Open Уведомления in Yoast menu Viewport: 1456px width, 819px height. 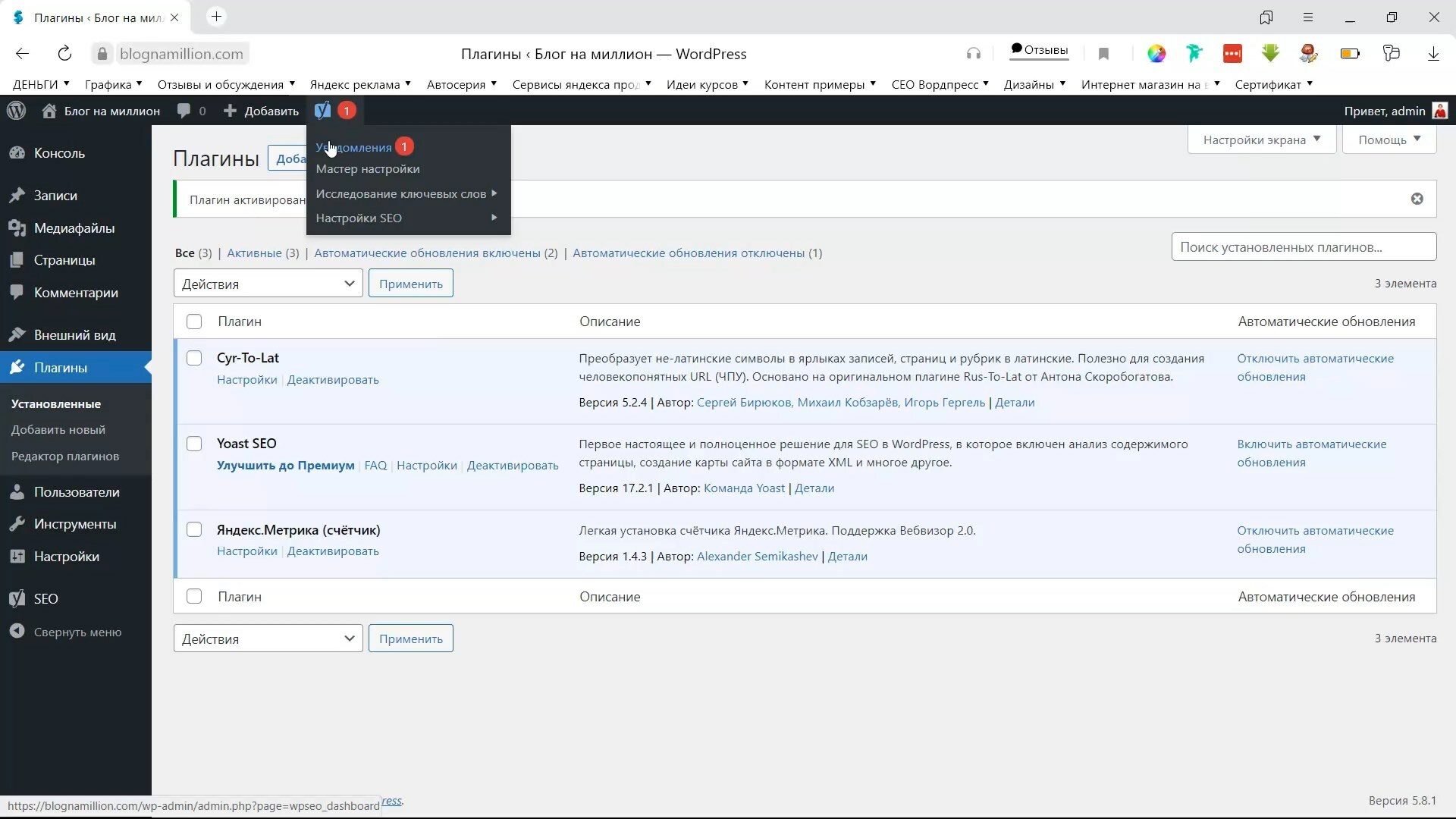[353, 147]
